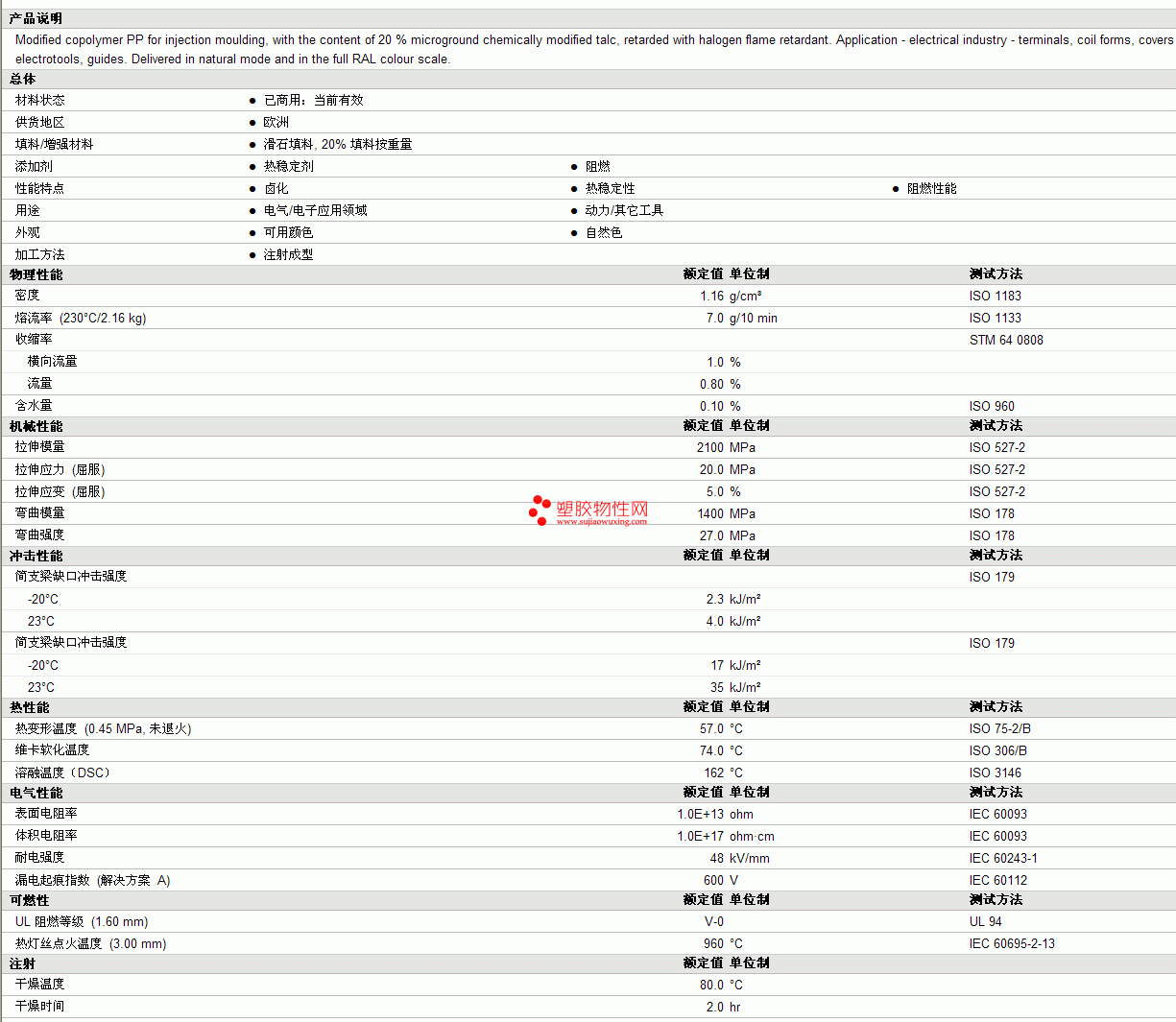This screenshot has width=1176, height=1022.
Task: Click the '机械性能' section header
Action: 36,426
